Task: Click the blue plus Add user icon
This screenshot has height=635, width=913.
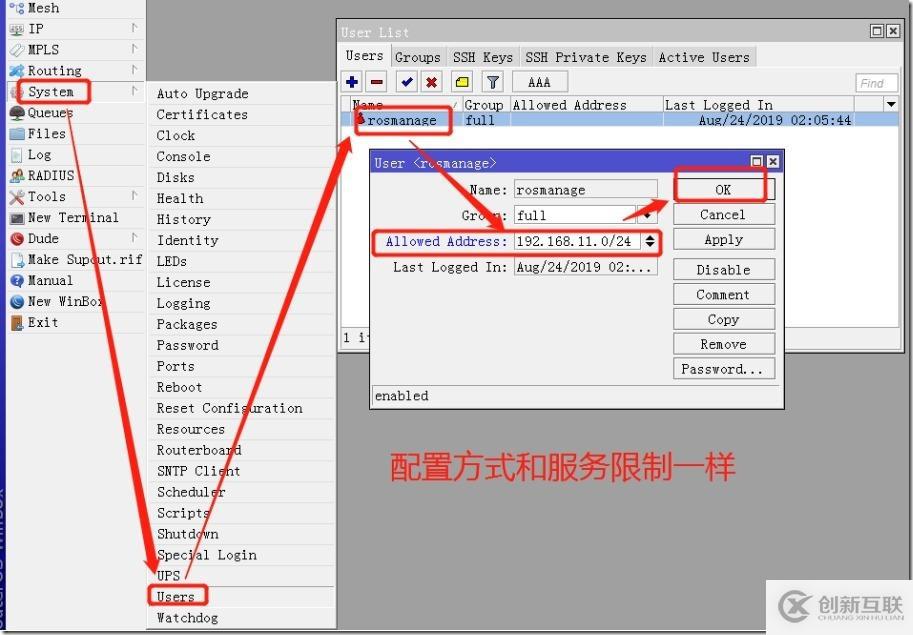Action: [352, 82]
